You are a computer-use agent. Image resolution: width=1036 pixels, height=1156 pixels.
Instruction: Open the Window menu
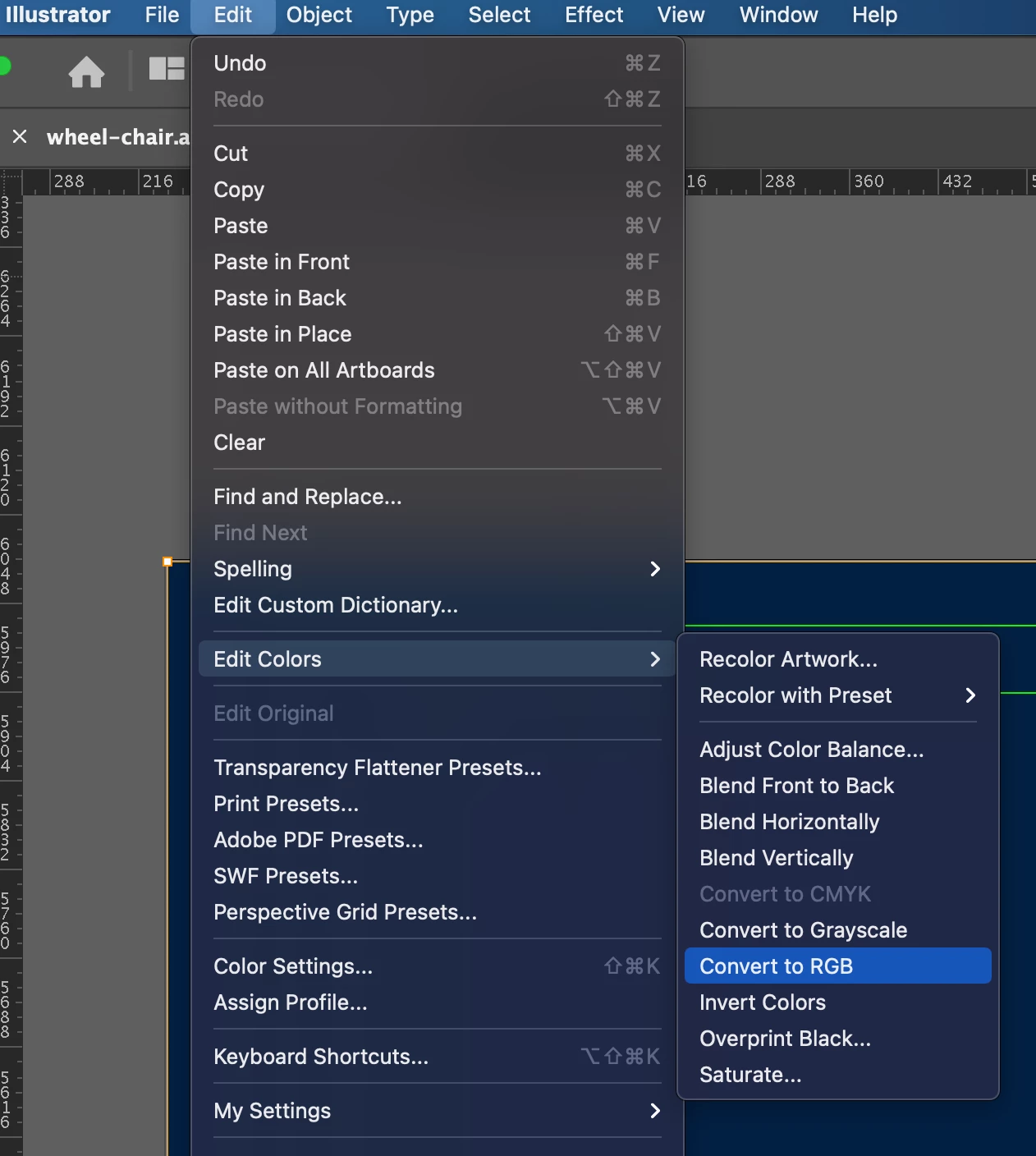click(778, 15)
